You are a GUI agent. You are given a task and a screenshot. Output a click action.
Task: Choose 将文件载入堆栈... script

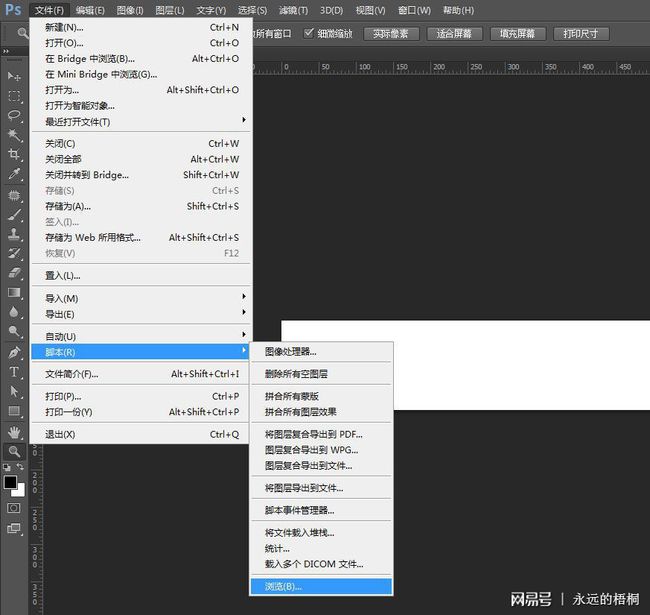[321, 533]
